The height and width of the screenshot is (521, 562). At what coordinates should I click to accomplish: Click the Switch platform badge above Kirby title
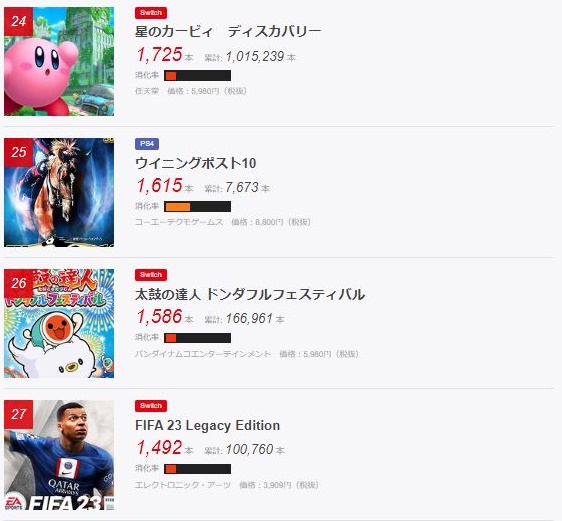tap(151, 13)
